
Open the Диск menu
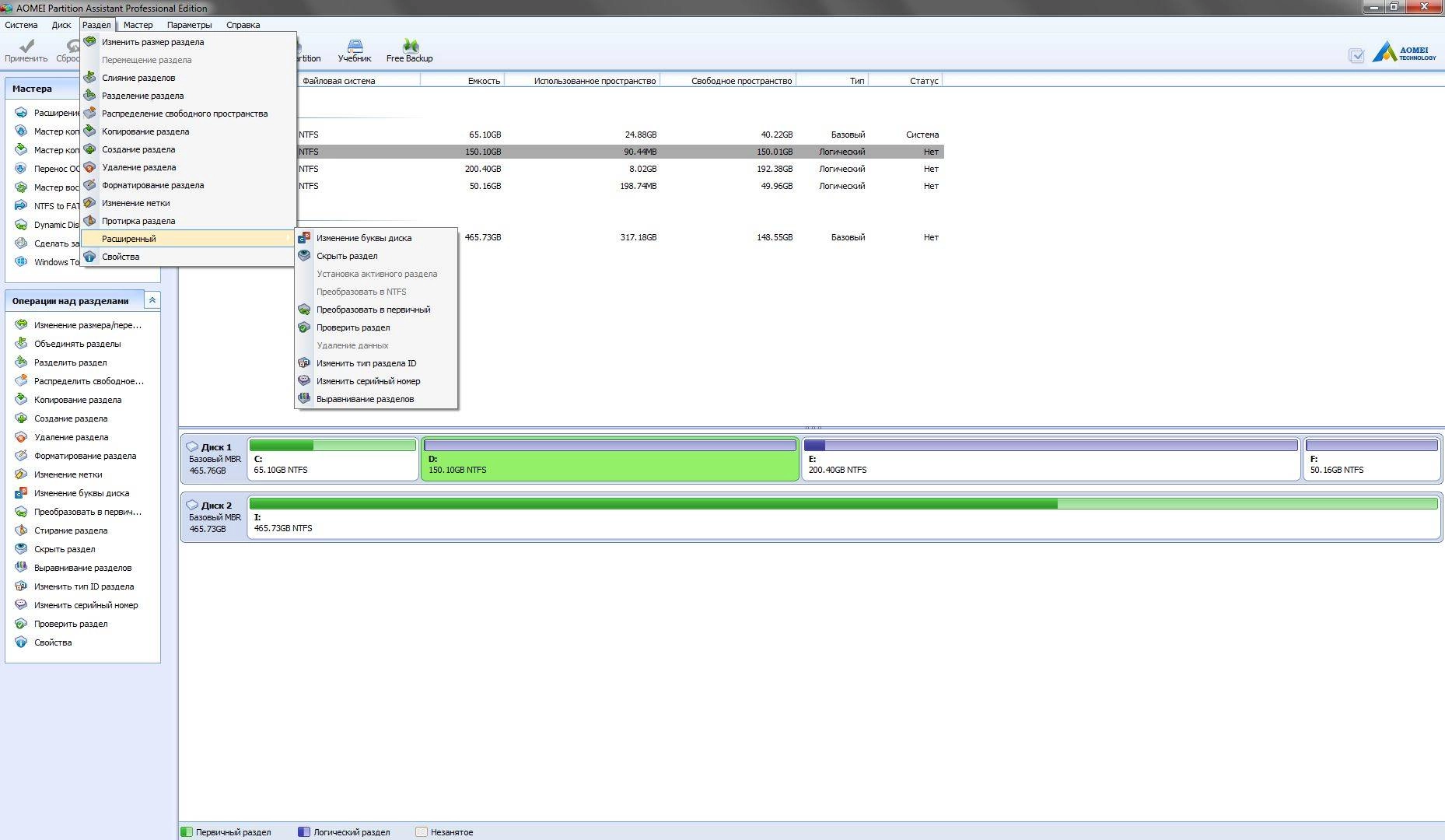point(61,25)
